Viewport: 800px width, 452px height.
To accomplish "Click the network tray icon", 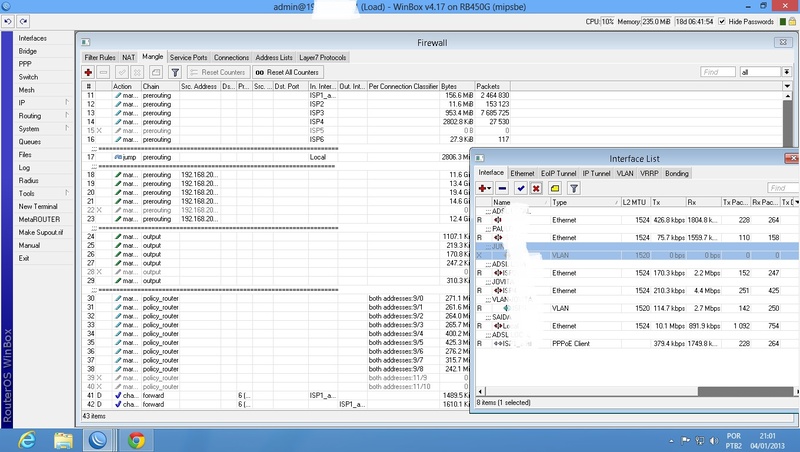I will click(700, 441).
